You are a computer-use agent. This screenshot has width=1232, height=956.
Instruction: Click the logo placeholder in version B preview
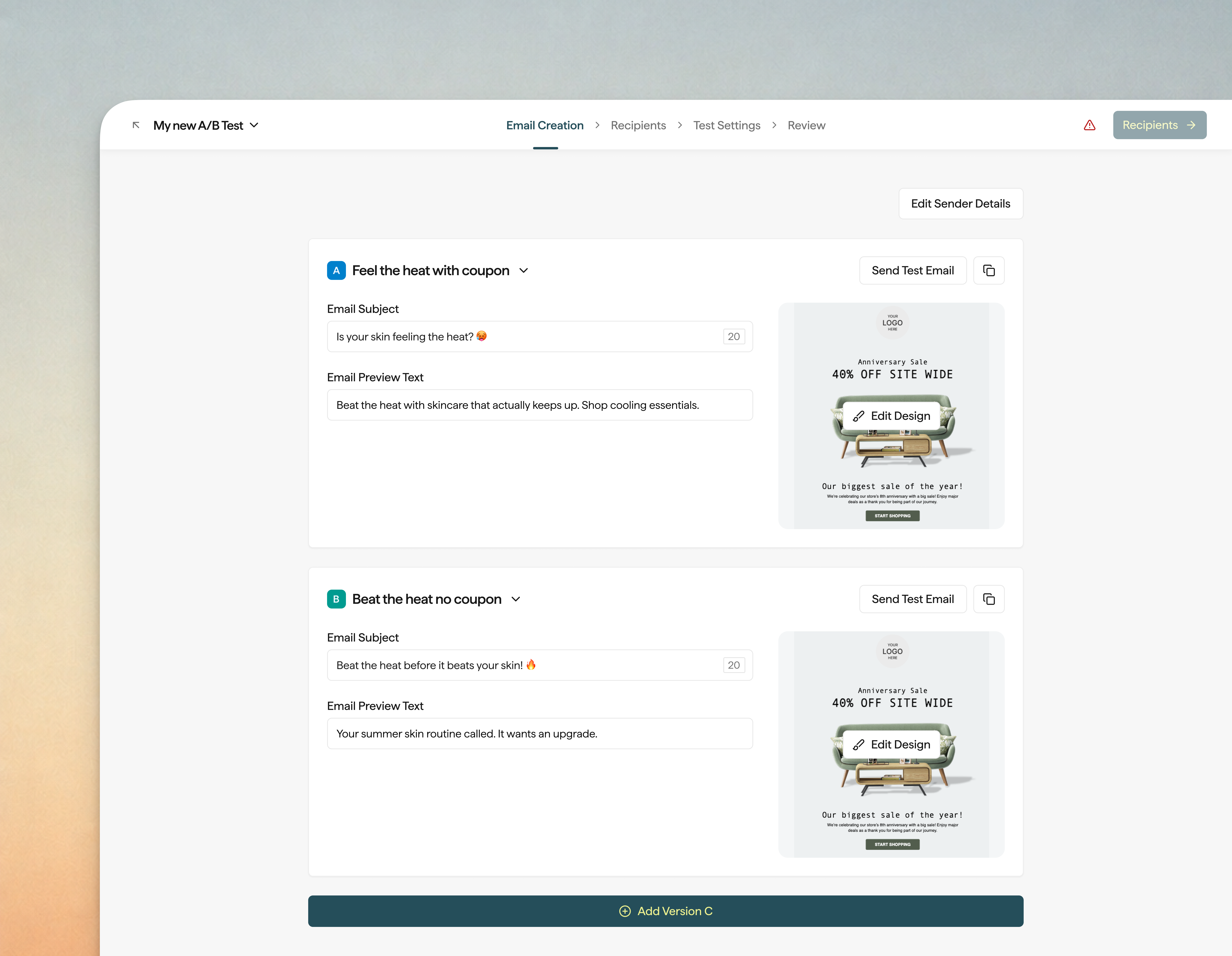[892, 651]
